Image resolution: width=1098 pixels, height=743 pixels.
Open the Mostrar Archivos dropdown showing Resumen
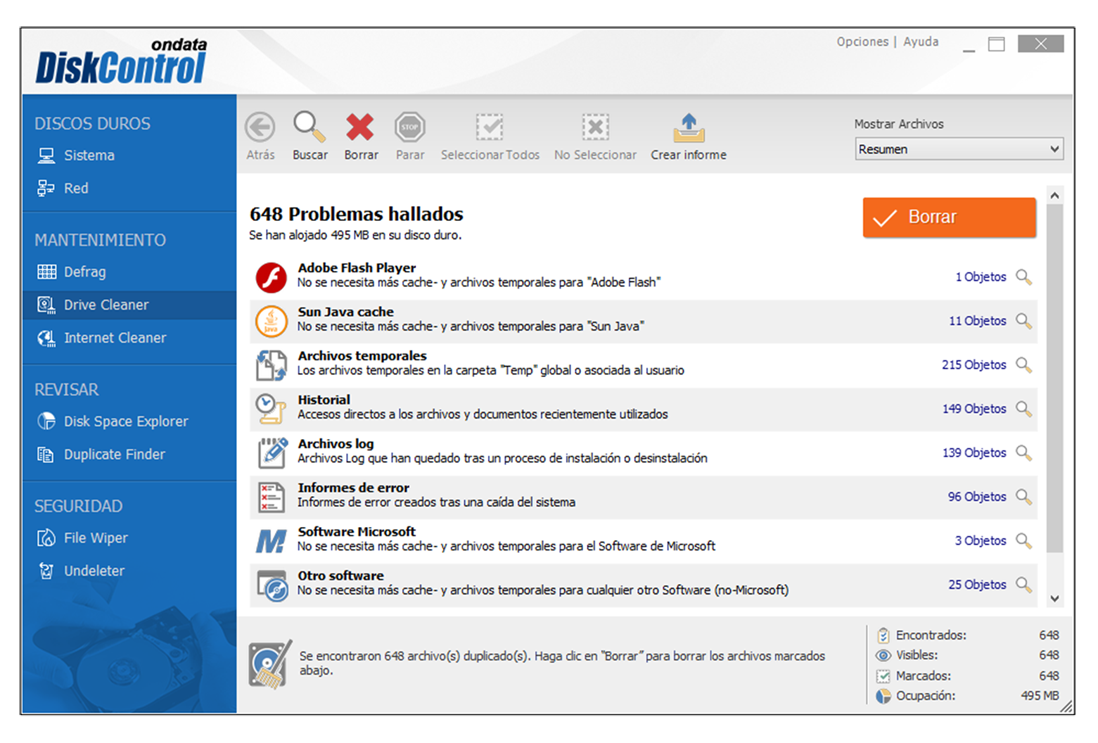click(959, 149)
